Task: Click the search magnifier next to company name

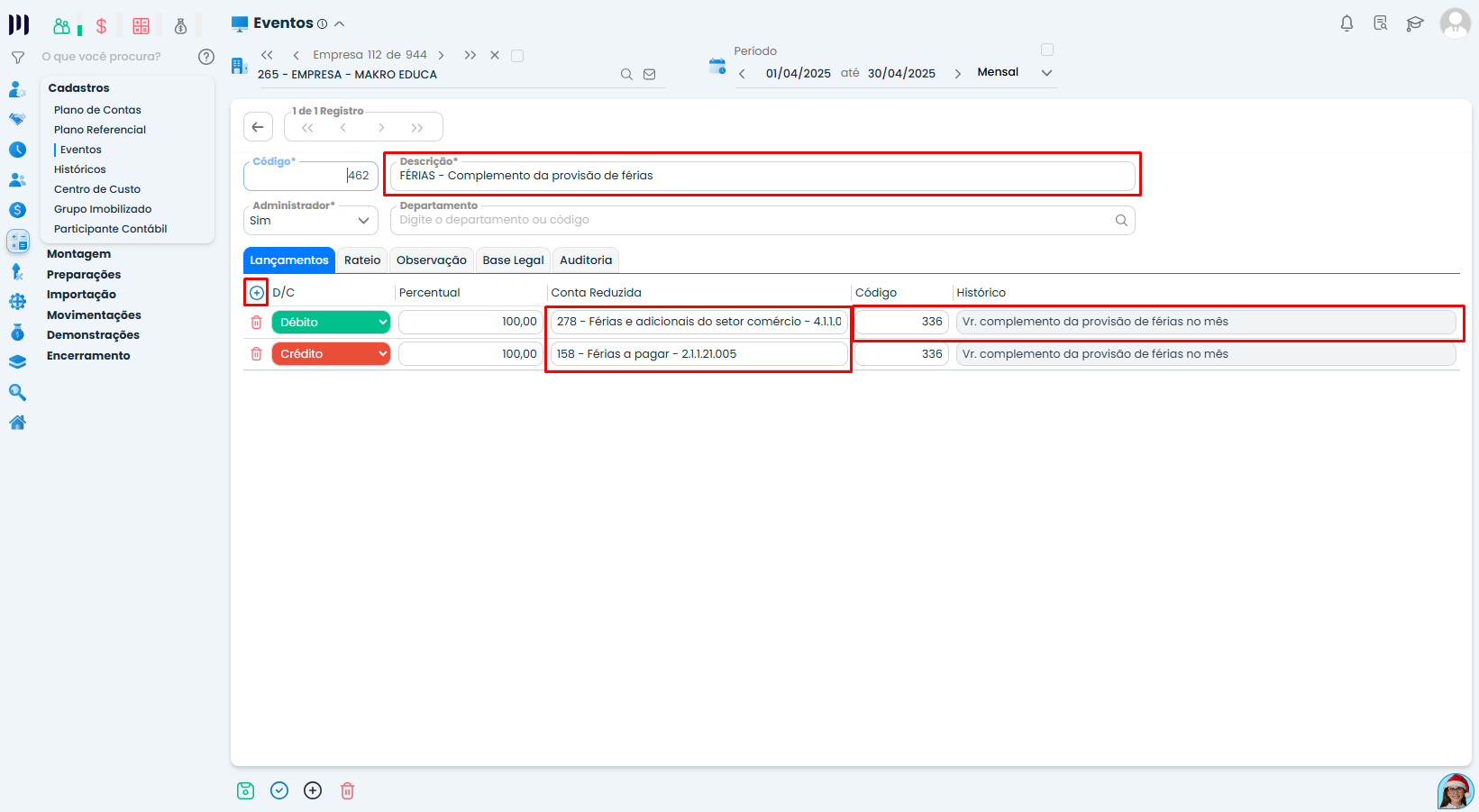Action: coord(626,75)
